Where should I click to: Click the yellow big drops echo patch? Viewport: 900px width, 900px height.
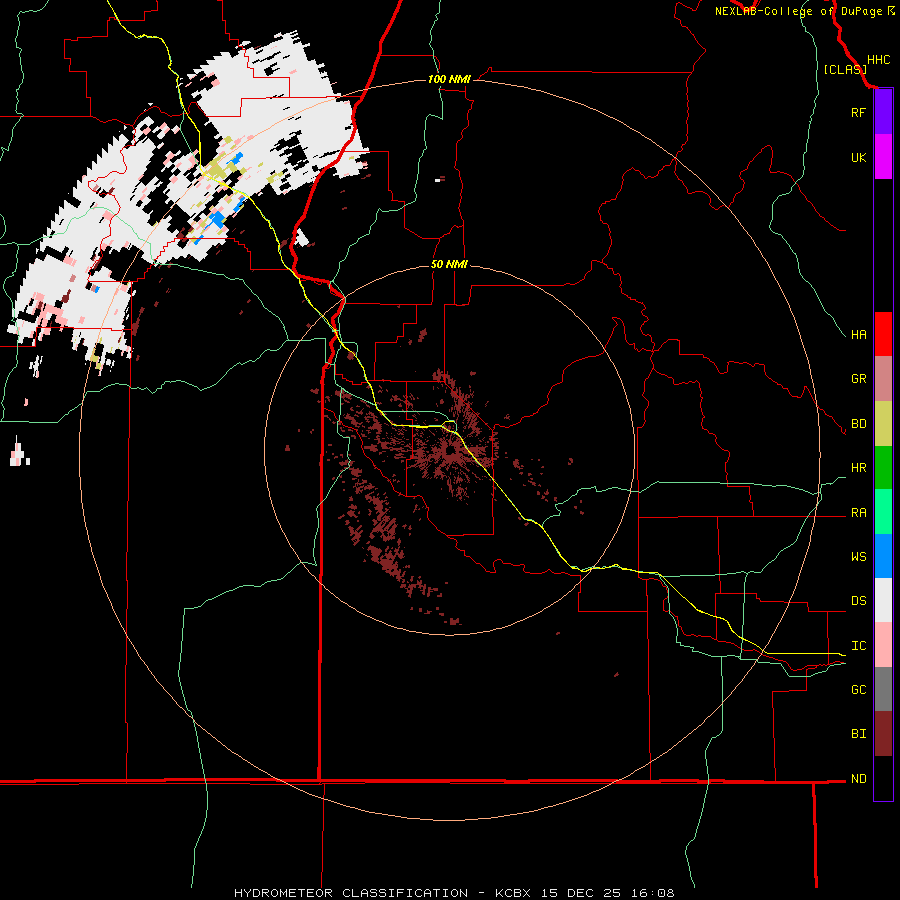pos(216,170)
